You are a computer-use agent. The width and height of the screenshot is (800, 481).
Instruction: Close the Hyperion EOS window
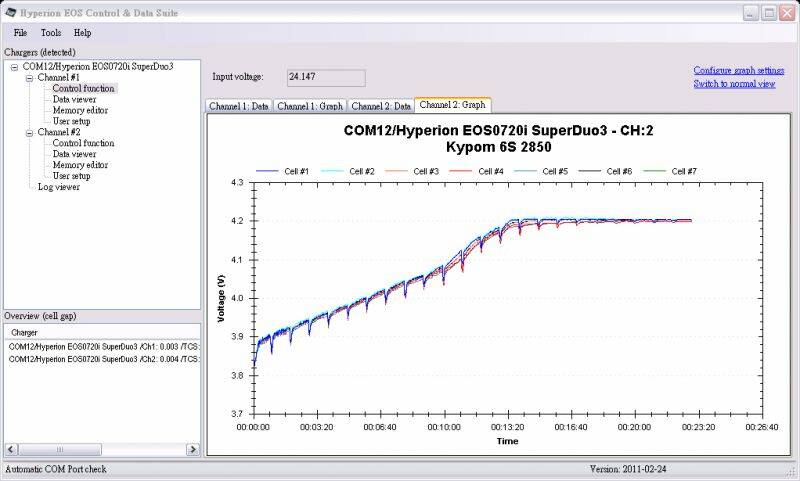[787, 13]
